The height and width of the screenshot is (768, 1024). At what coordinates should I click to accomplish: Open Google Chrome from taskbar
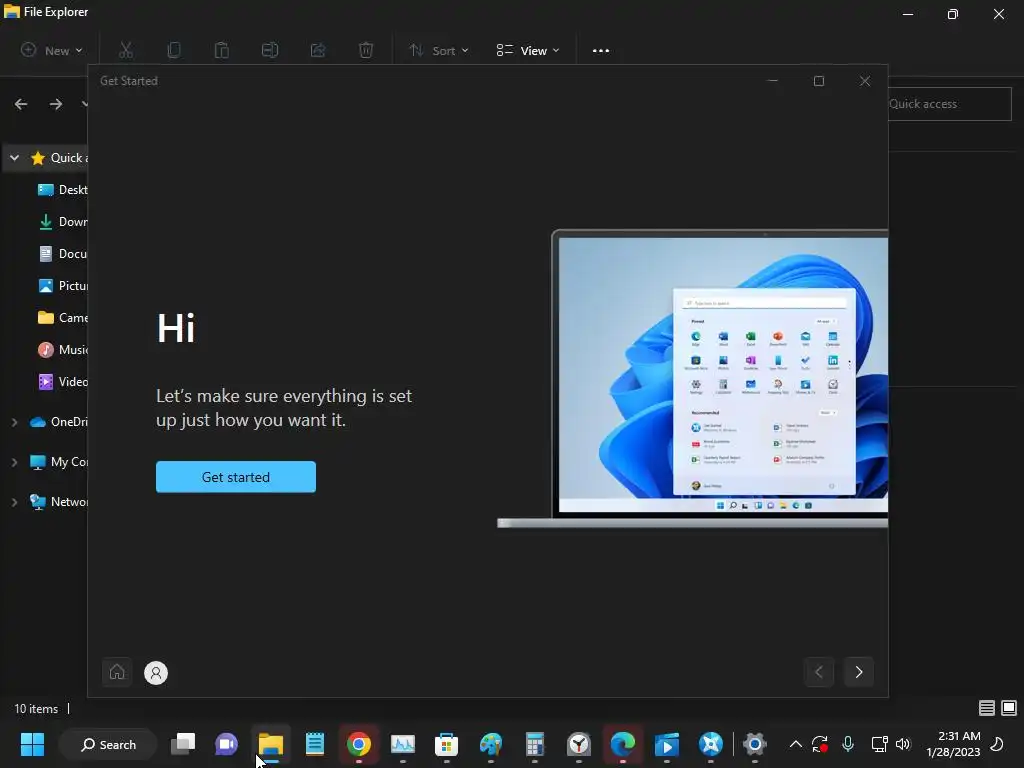359,744
